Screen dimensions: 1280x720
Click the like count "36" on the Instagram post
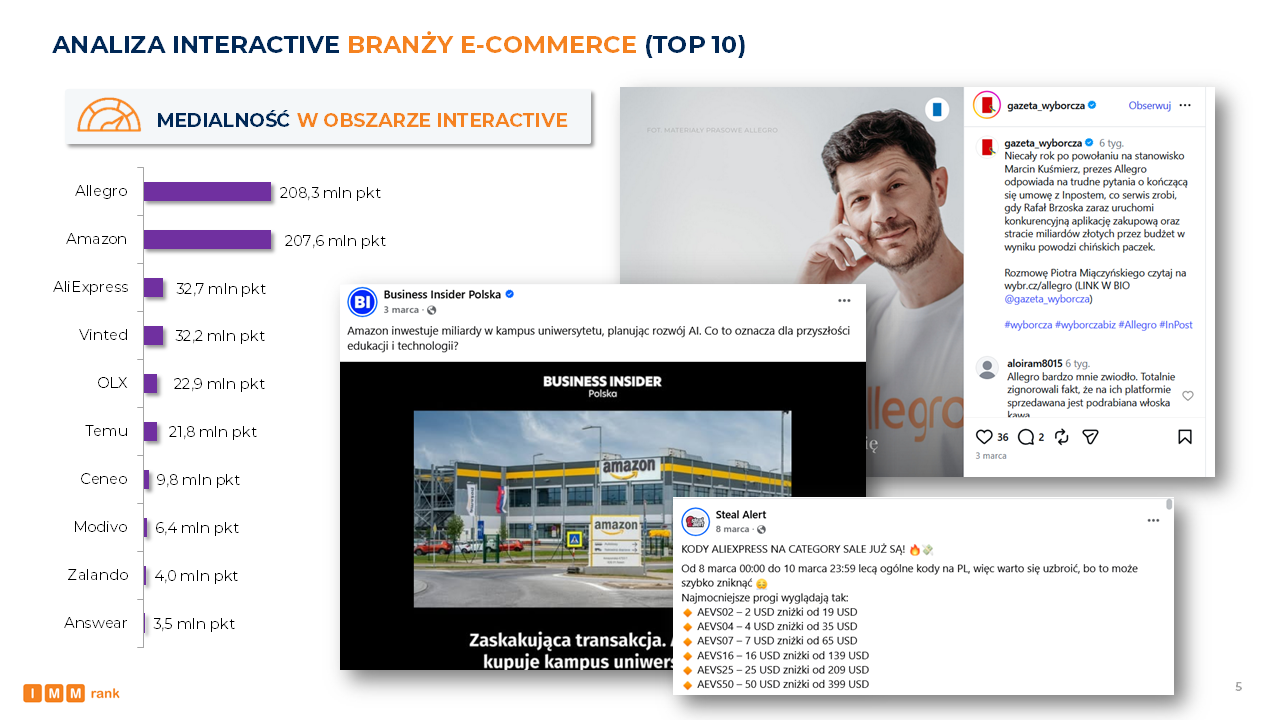tap(1003, 437)
